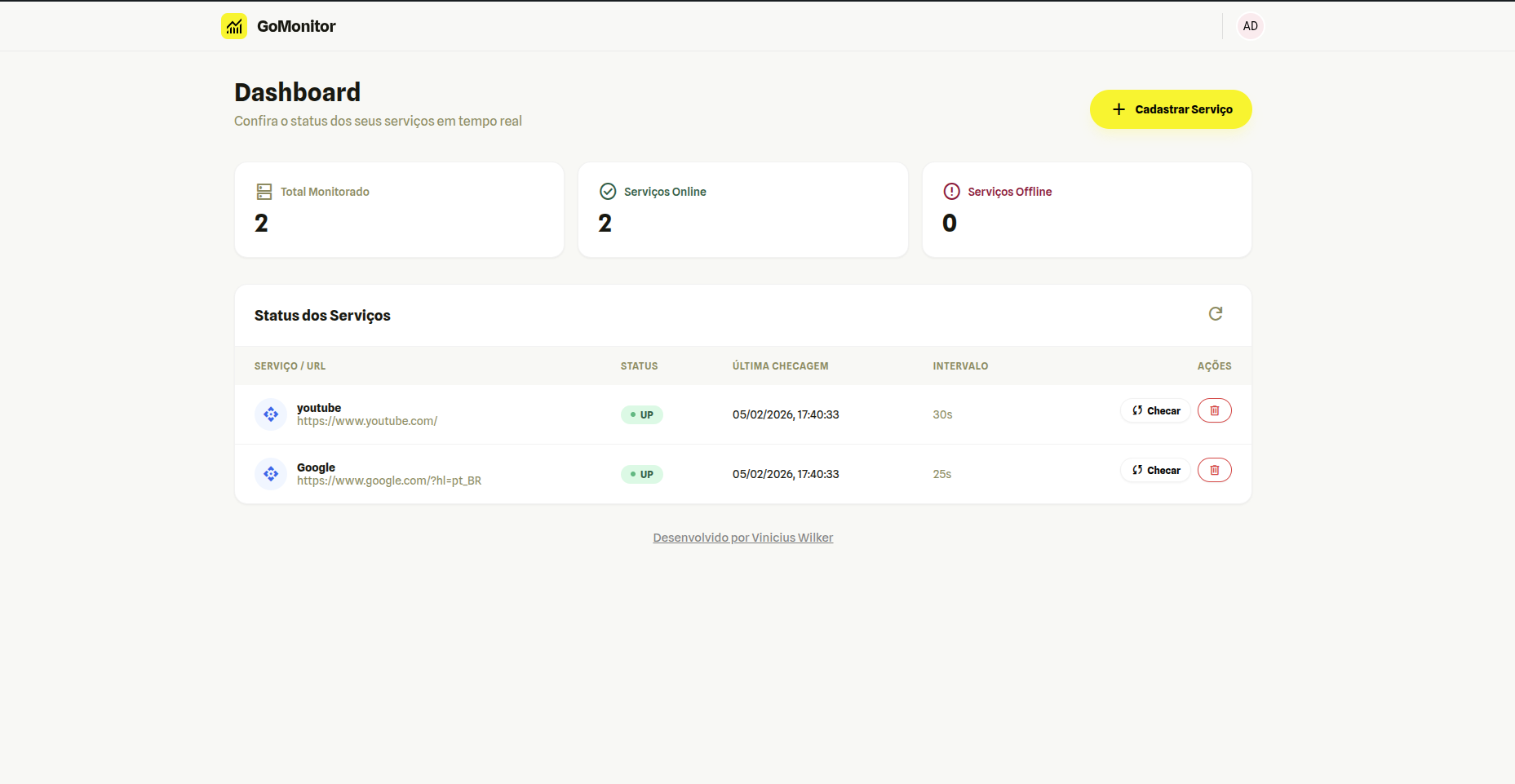Screen dimensions: 1515x784
Task: Click the GoMonitor logo icon
Action: point(234,26)
